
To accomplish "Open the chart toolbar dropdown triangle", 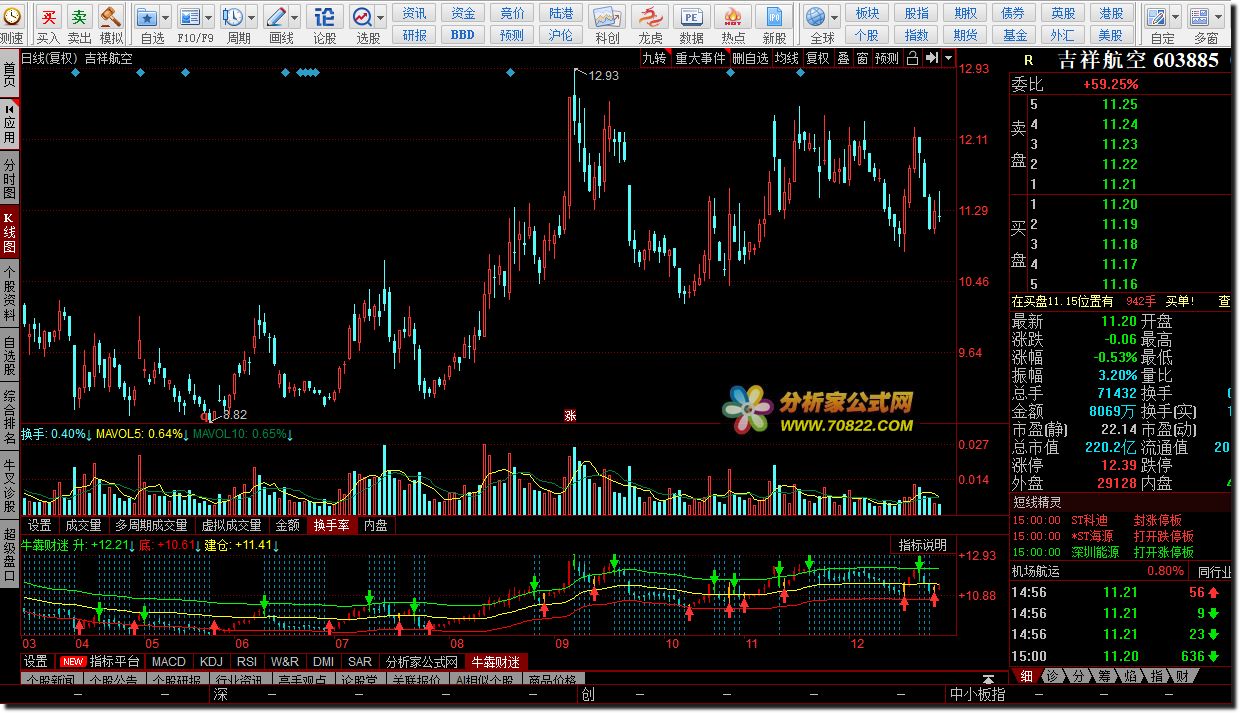I will [948, 58].
